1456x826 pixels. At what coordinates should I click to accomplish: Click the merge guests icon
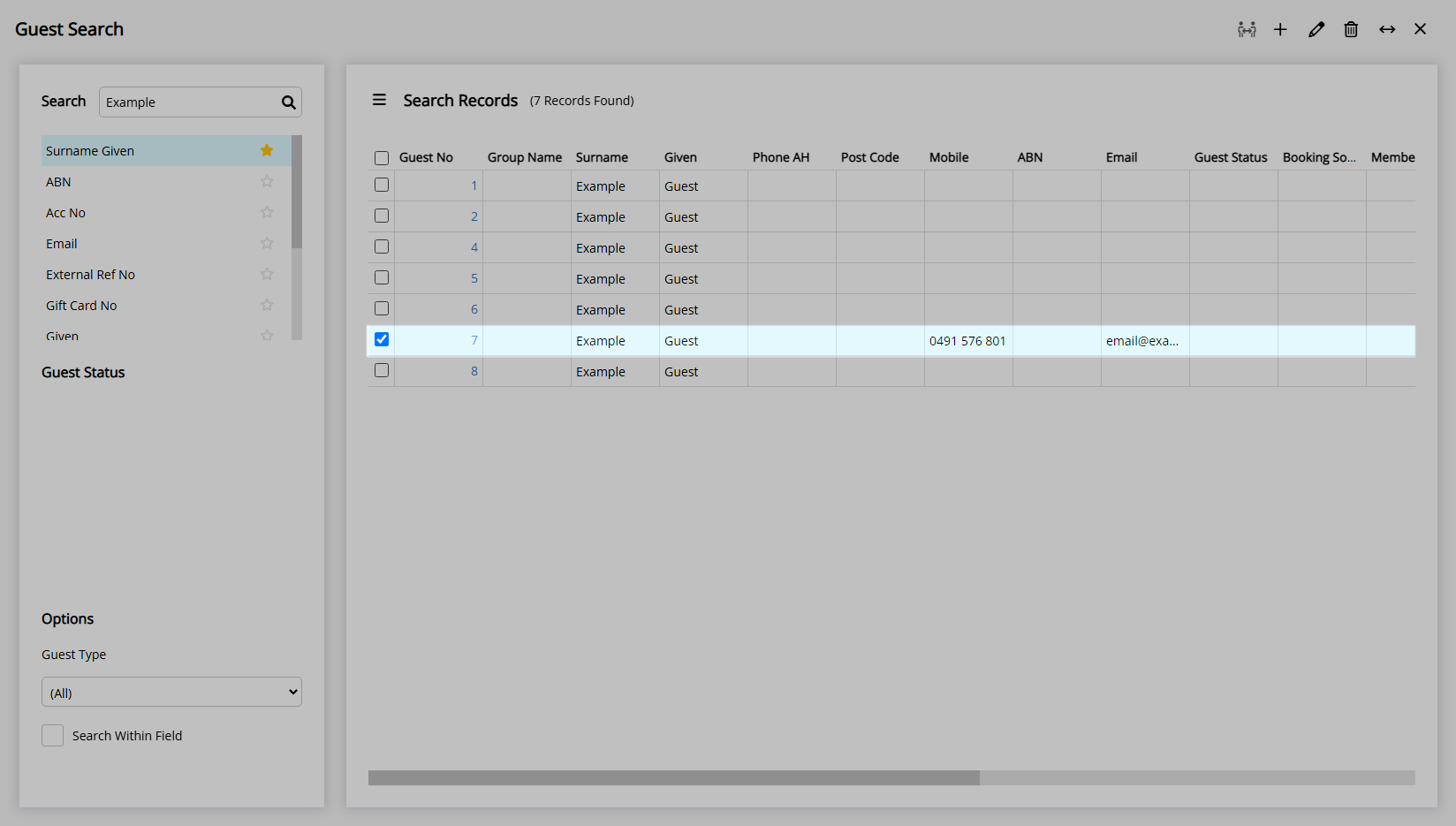[1247, 29]
